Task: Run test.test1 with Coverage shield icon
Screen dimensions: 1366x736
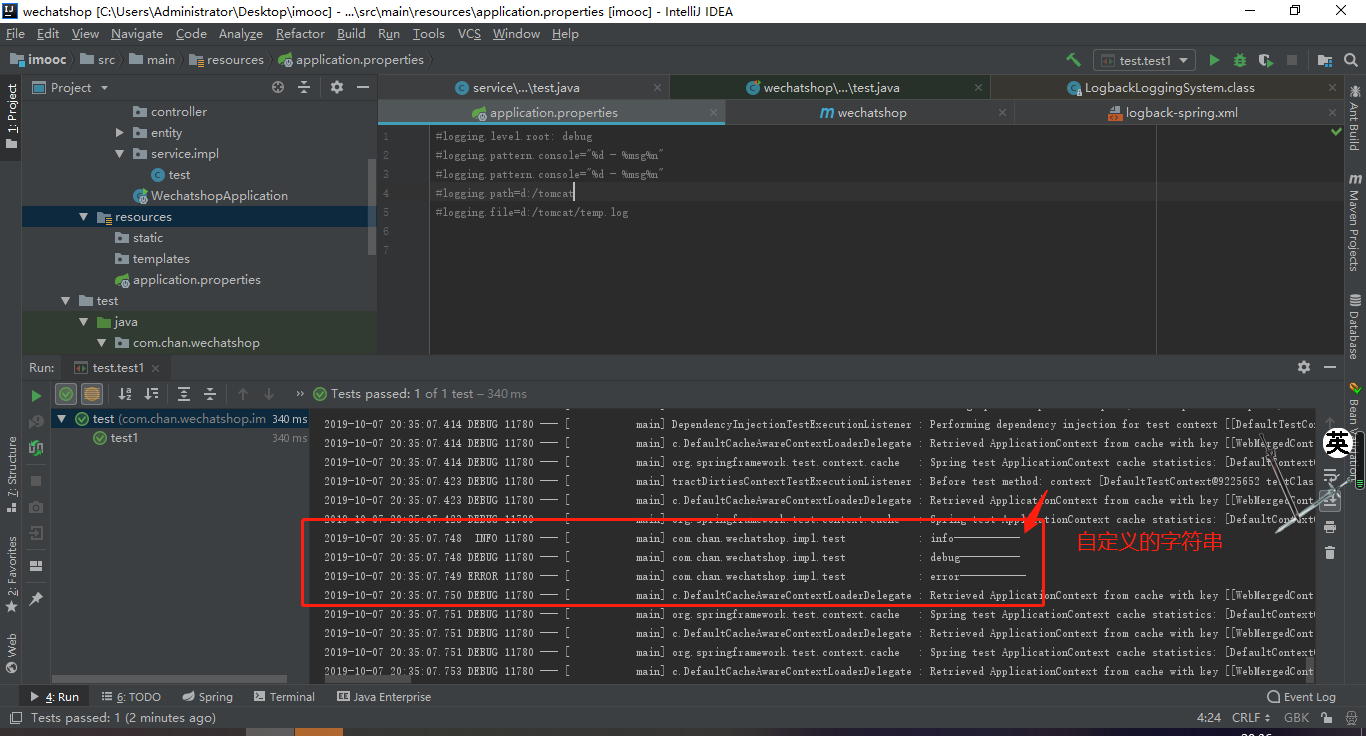Action: tap(1264, 60)
